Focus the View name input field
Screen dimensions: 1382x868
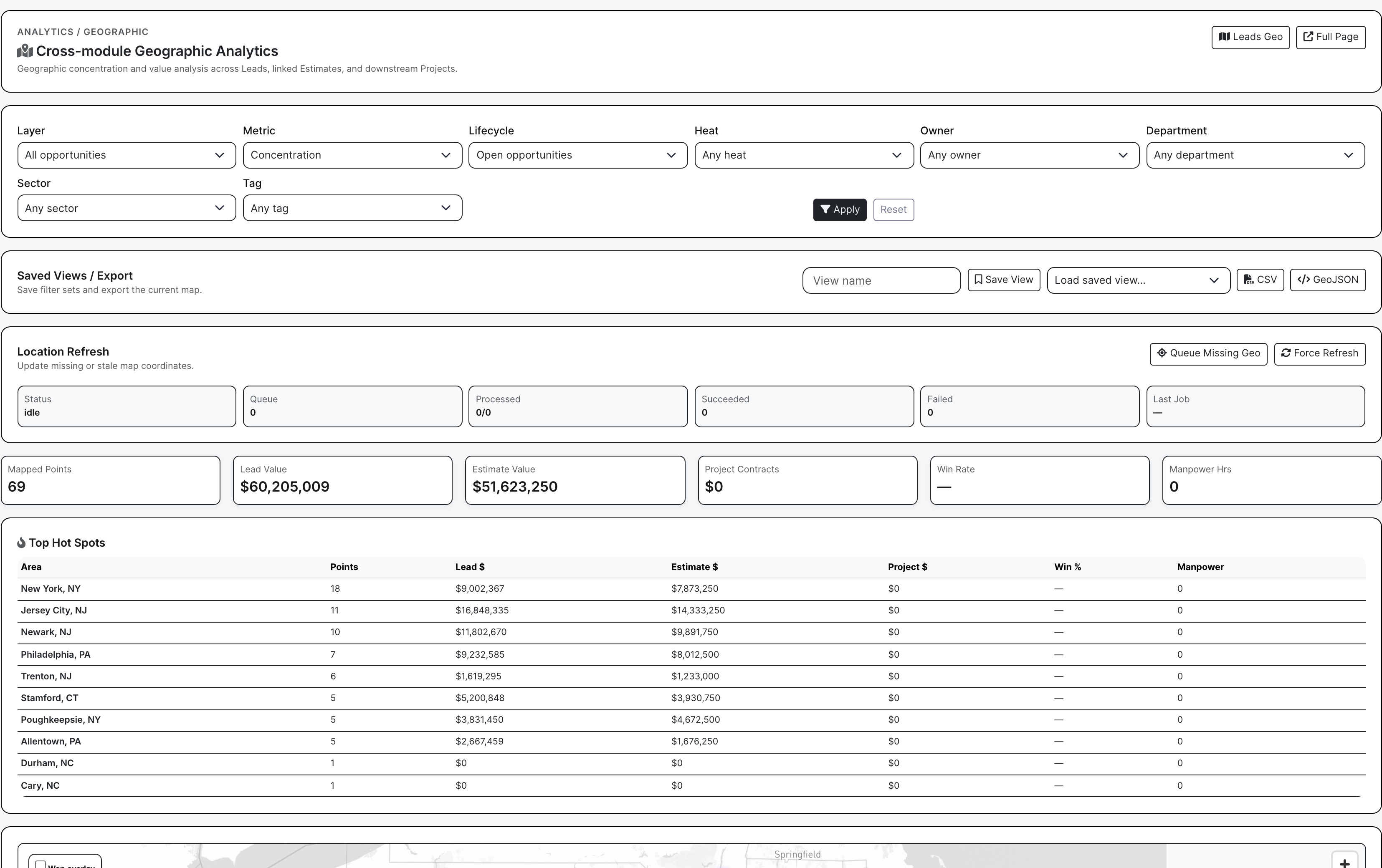(x=881, y=280)
